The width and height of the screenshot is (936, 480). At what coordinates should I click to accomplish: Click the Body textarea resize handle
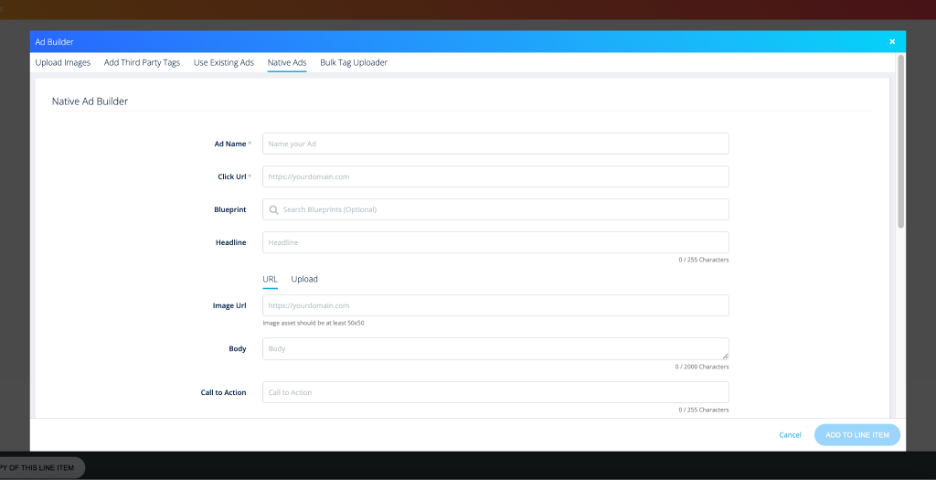[x=725, y=356]
